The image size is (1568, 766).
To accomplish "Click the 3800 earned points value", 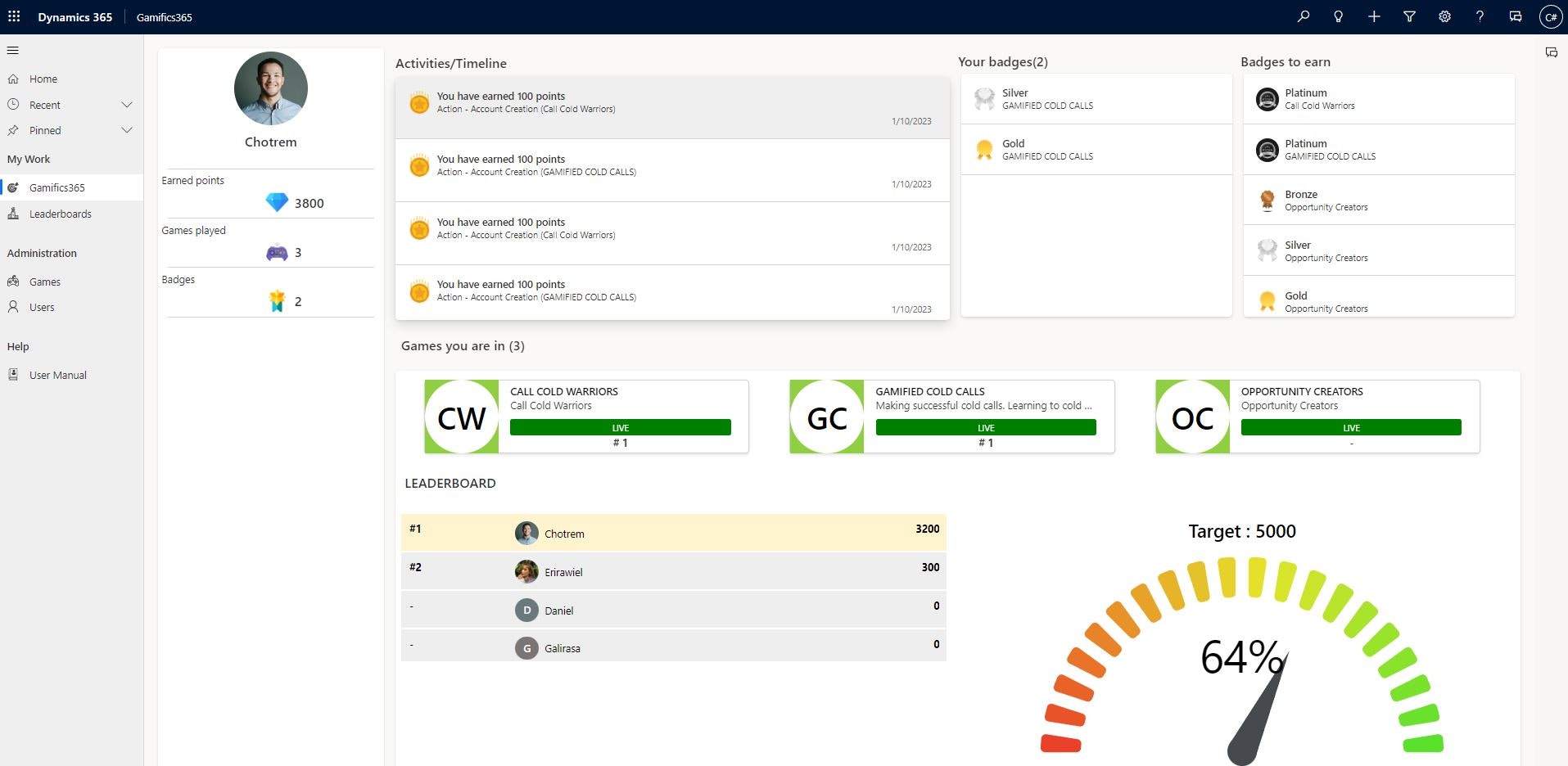I will (x=309, y=203).
